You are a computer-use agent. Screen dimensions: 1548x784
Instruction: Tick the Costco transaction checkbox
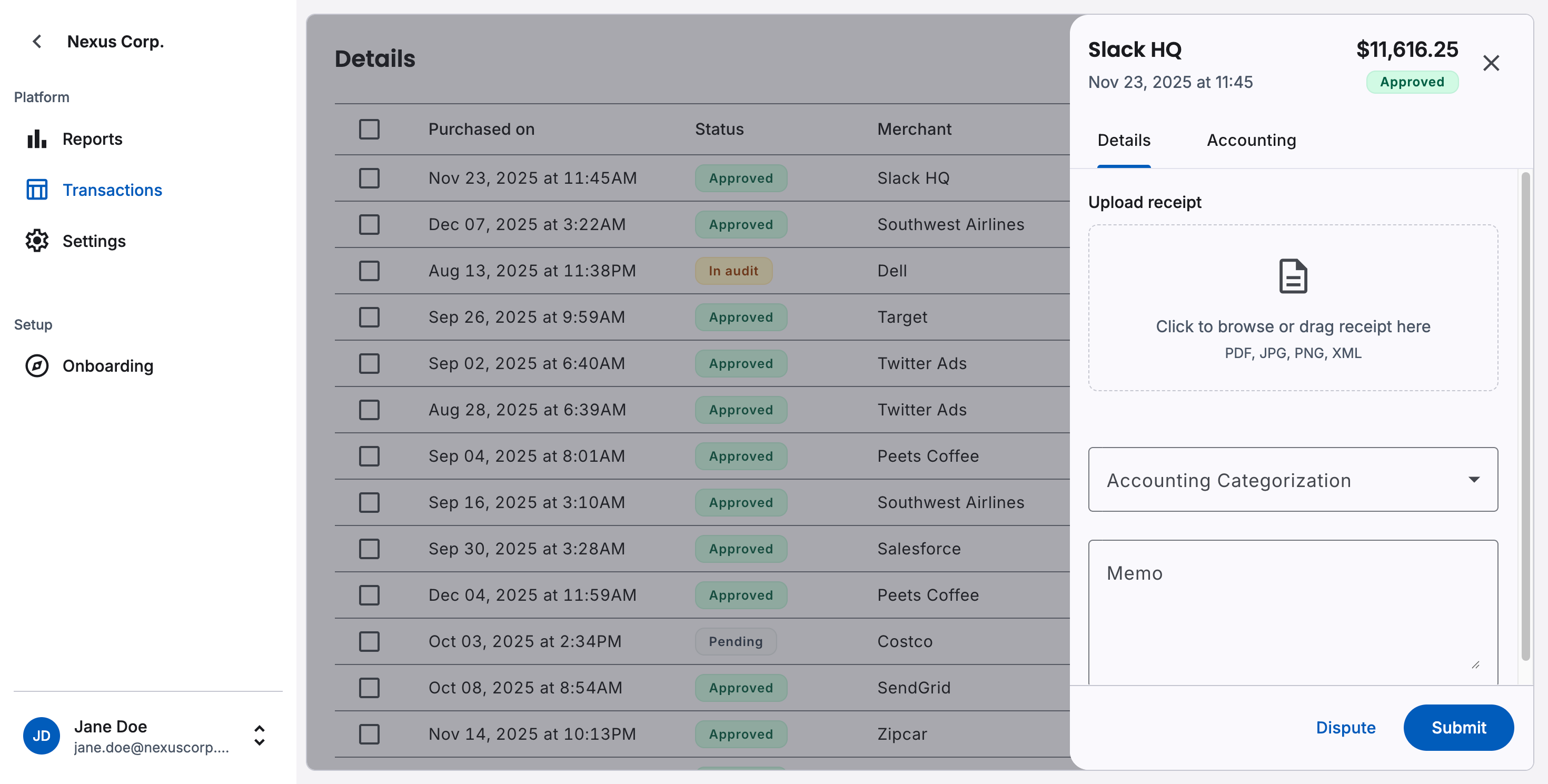click(369, 641)
